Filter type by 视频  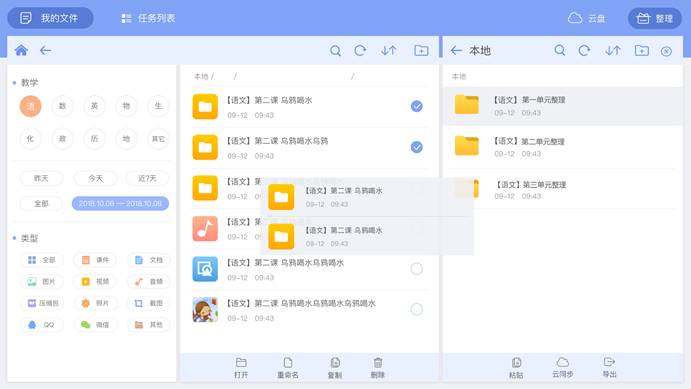[95, 282]
